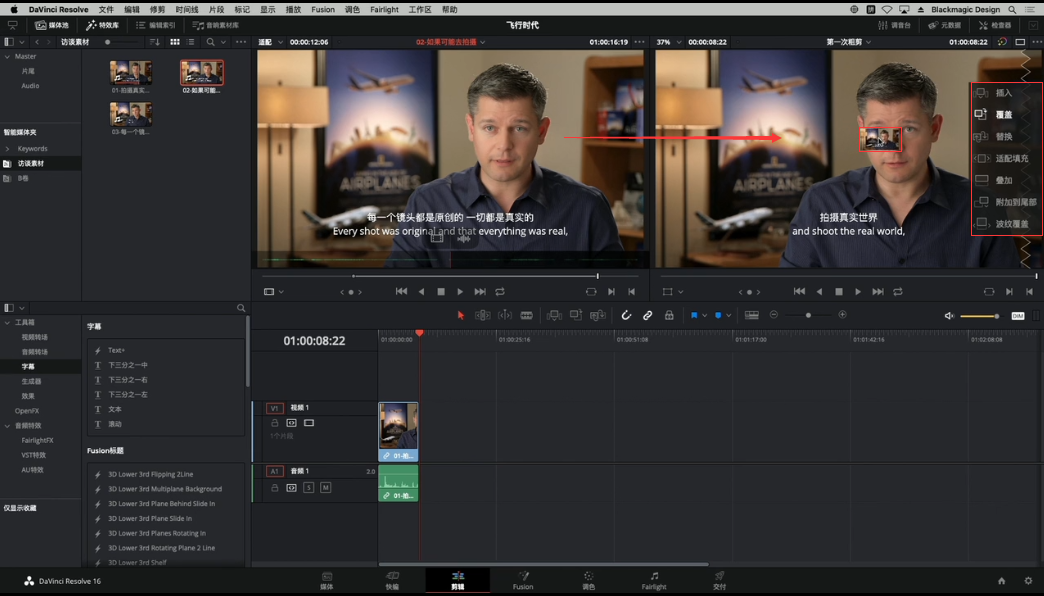The height and width of the screenshot is (596, 1044).
Task: Open the Fairlight menu in menu bar
Action: [384, 9]
